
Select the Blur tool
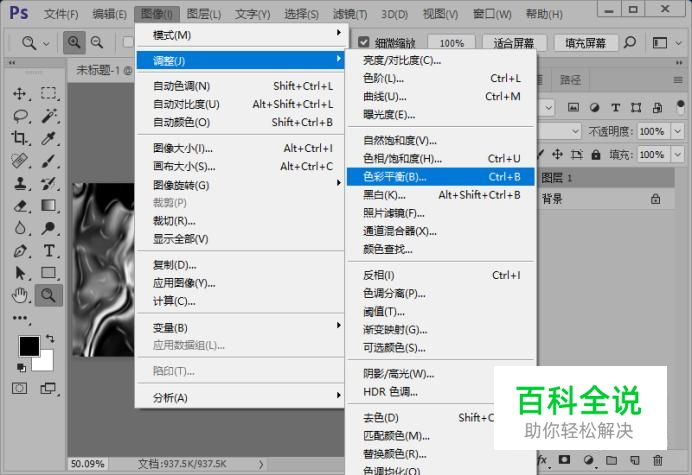tap(20, 228)
